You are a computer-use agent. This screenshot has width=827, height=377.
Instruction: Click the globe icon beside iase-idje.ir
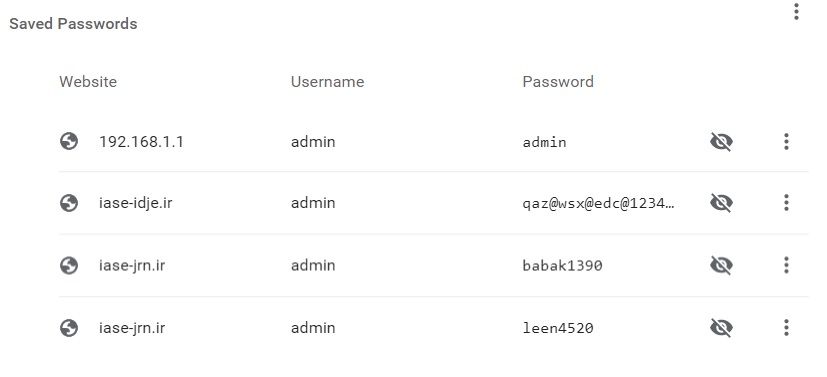pos(69,202)
